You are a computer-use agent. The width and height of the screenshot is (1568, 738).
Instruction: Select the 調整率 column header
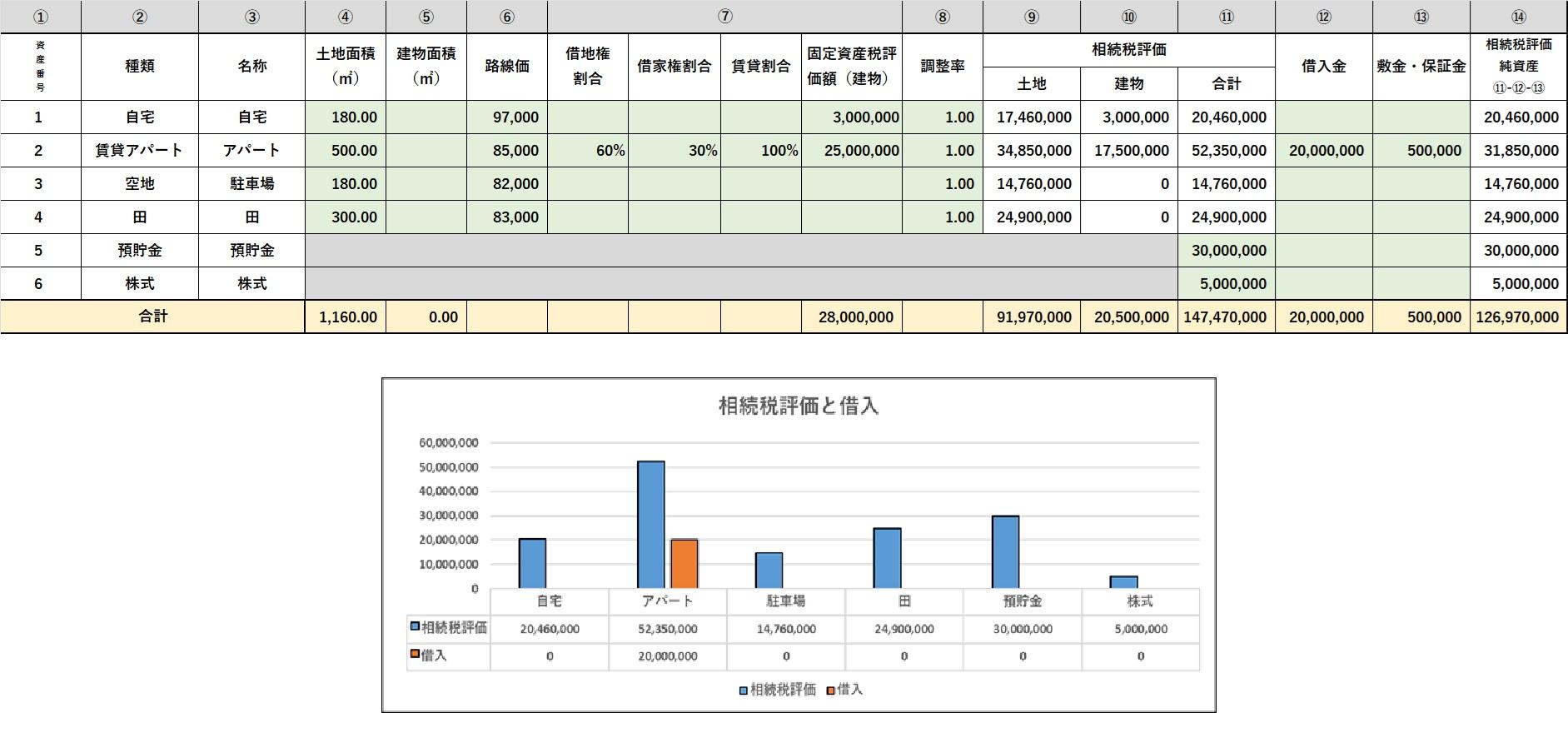coord(943,67)
